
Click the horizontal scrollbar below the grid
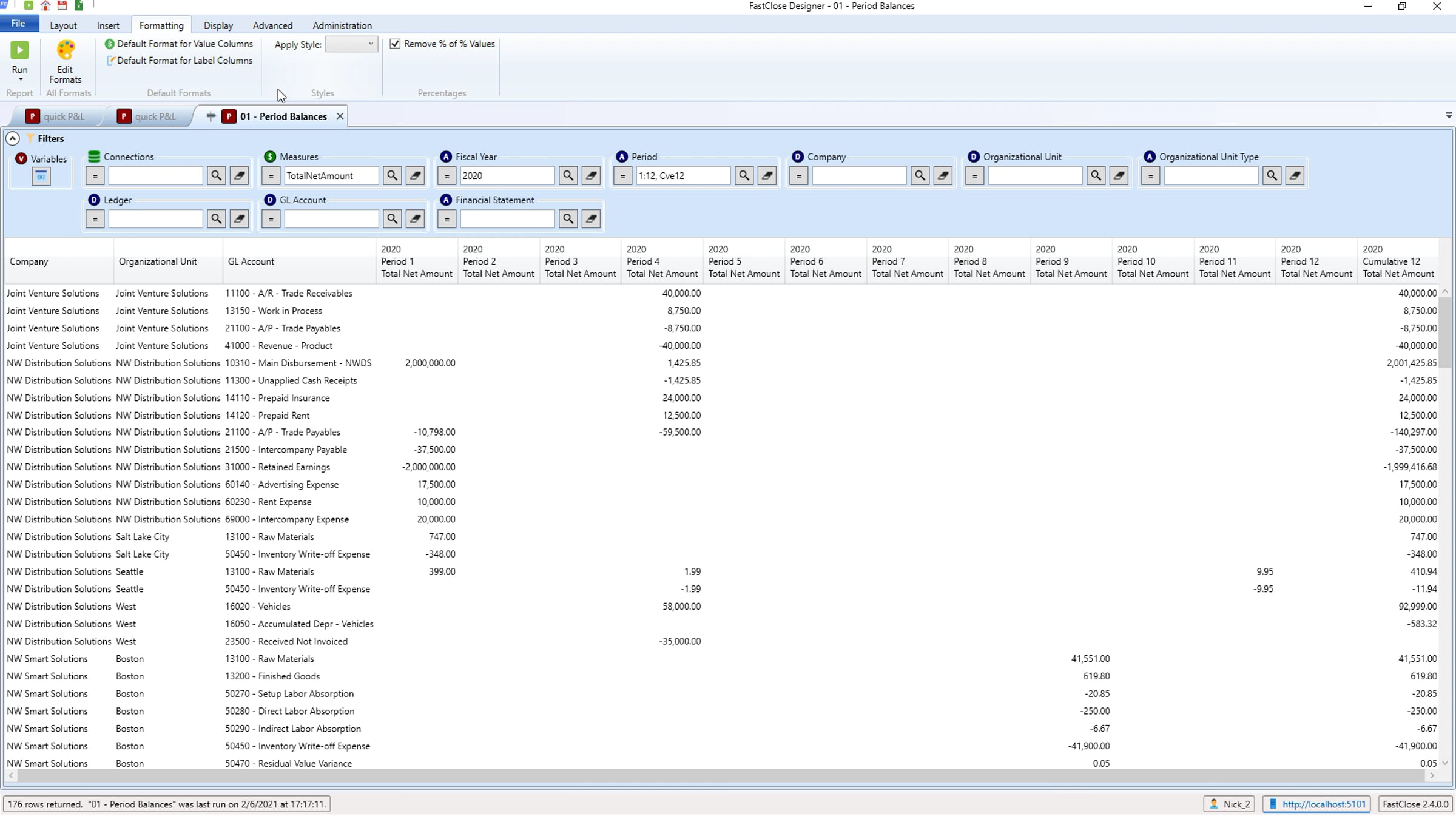[x=716, y=775]
